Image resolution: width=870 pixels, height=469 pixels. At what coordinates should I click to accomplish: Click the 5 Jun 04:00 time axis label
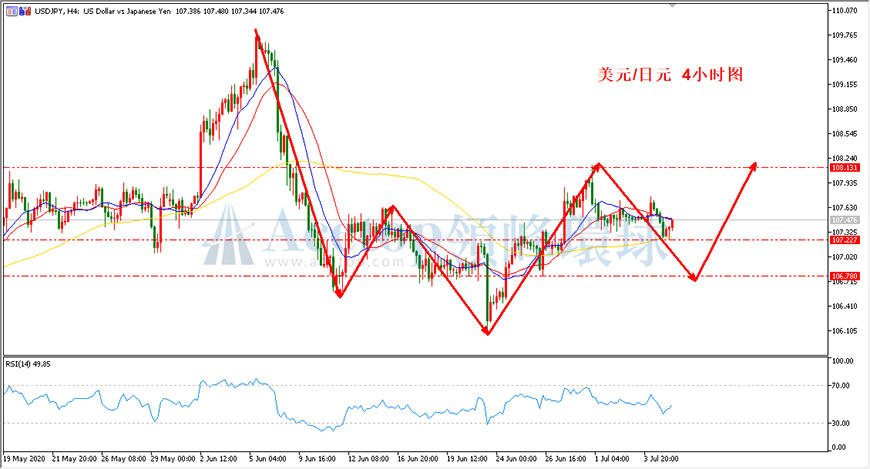[267, 459]
